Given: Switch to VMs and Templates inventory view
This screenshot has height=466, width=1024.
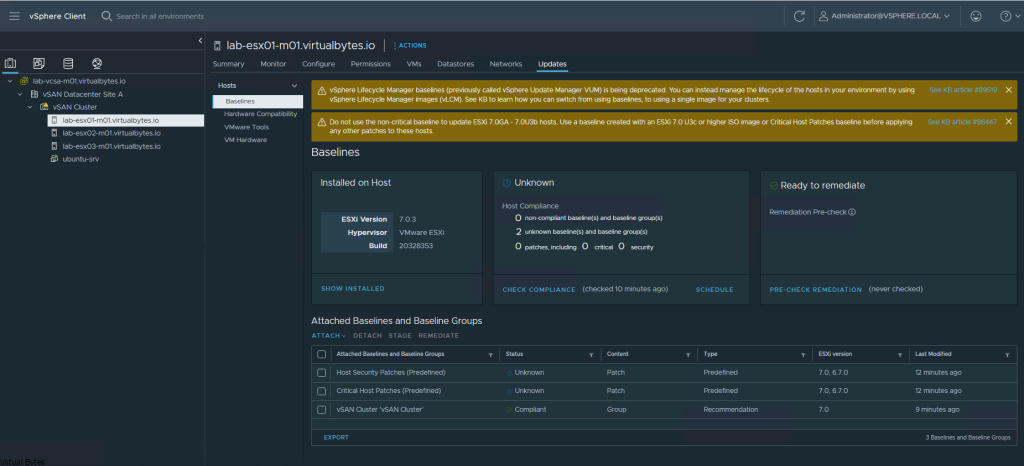Looking at the screenshot, I should pos(39,63).
